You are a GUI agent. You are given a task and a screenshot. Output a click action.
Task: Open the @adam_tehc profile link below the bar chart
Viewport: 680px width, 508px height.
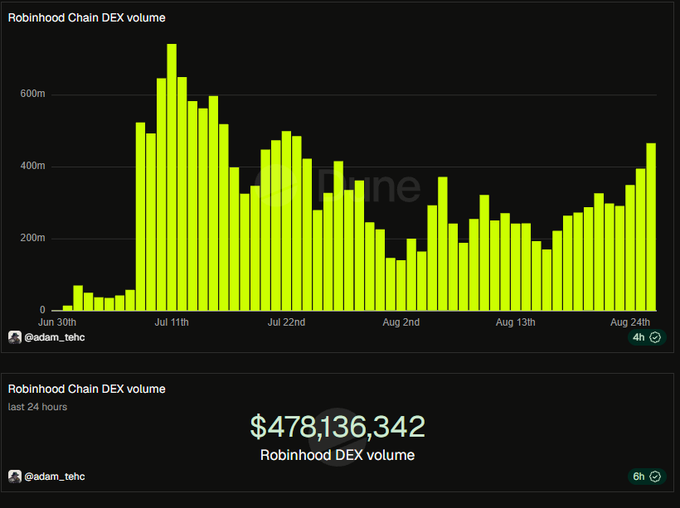click(x=55, y=337)
